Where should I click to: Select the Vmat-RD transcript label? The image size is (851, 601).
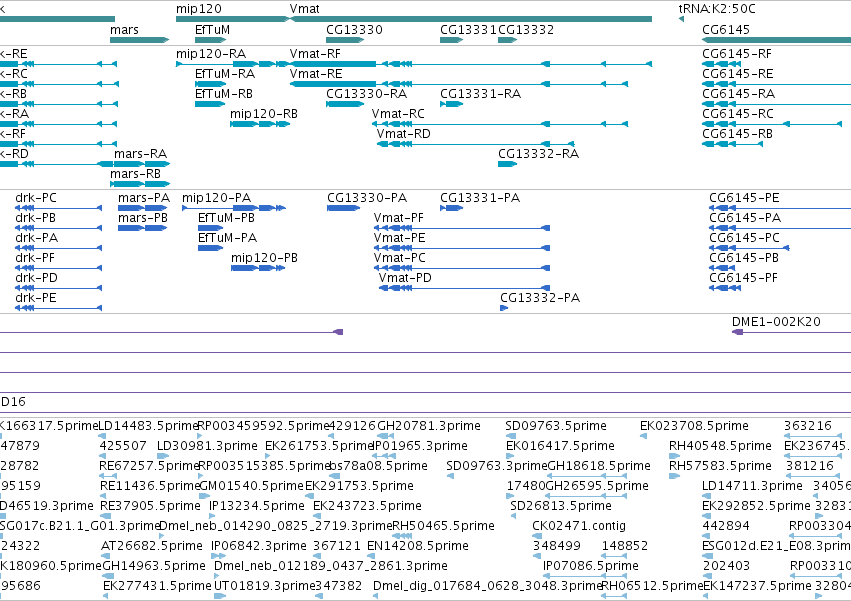click(404, 134)
